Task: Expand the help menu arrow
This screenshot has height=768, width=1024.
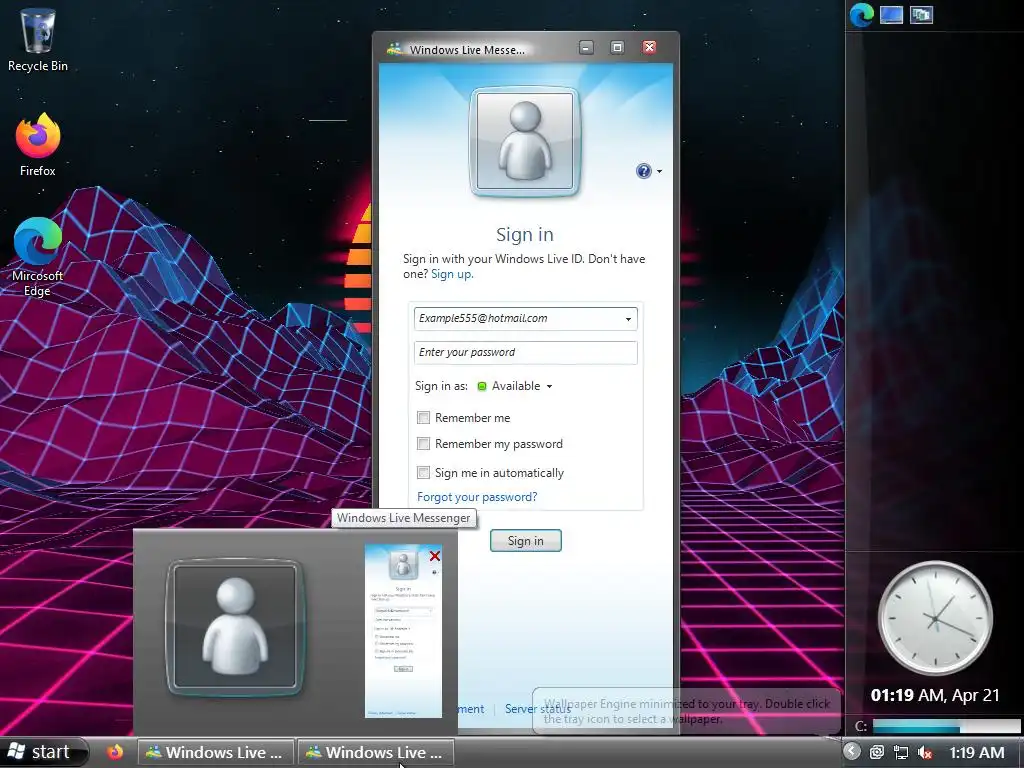Action: (x=659, y=172)
